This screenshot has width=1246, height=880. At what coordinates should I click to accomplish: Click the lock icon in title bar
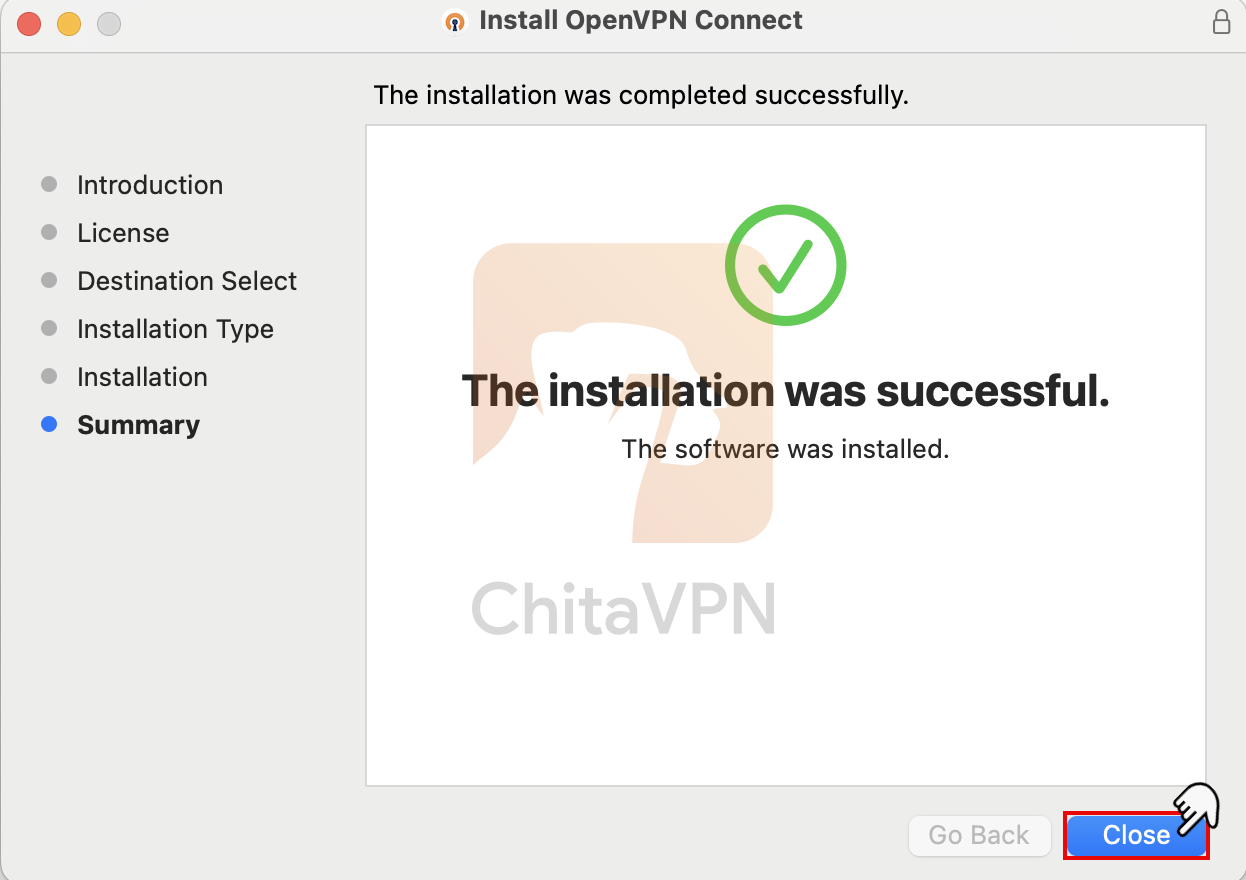tap(1221, 22)
